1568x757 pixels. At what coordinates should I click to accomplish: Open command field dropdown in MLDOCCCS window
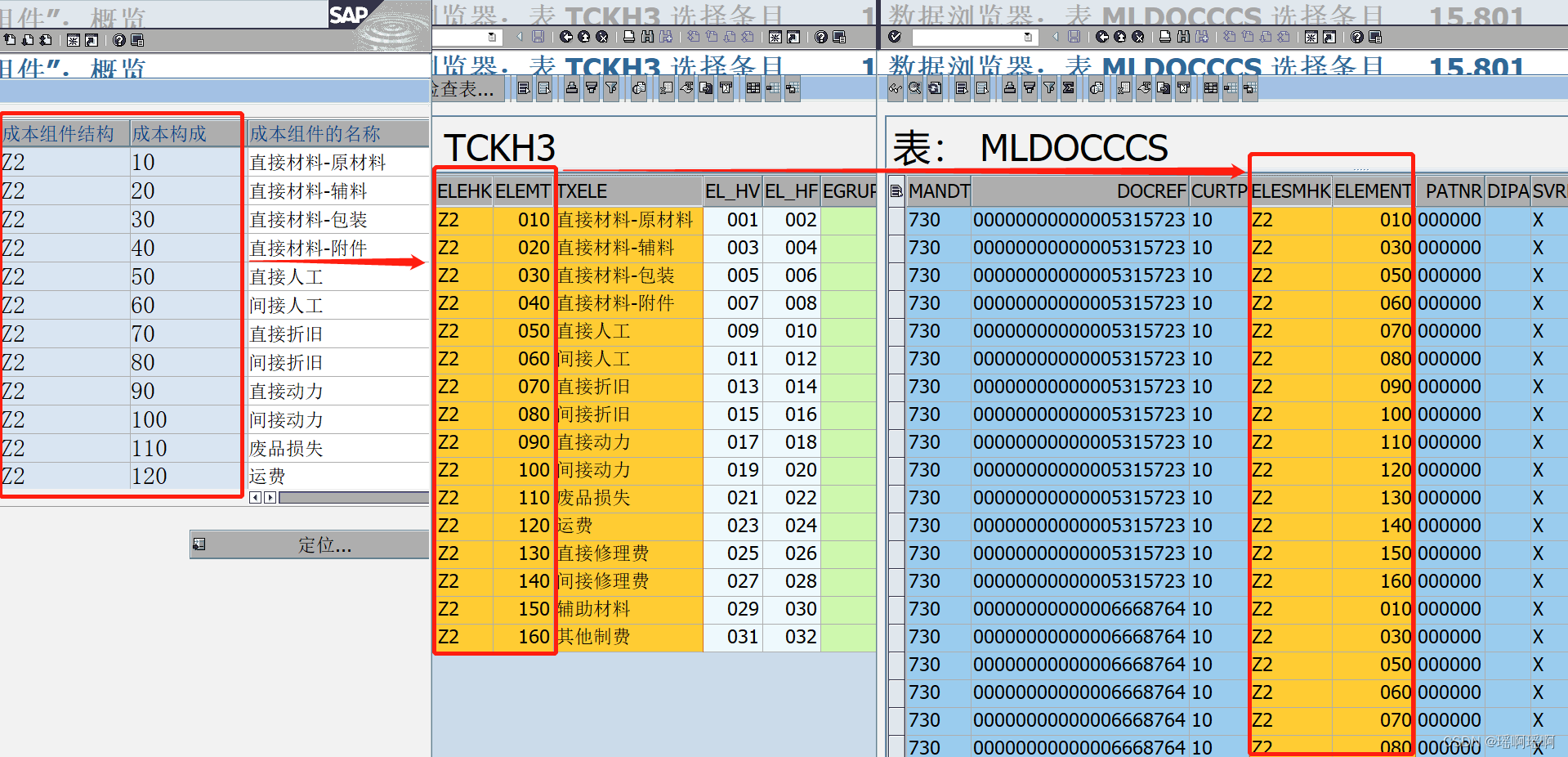click(x=1028, y=37)
